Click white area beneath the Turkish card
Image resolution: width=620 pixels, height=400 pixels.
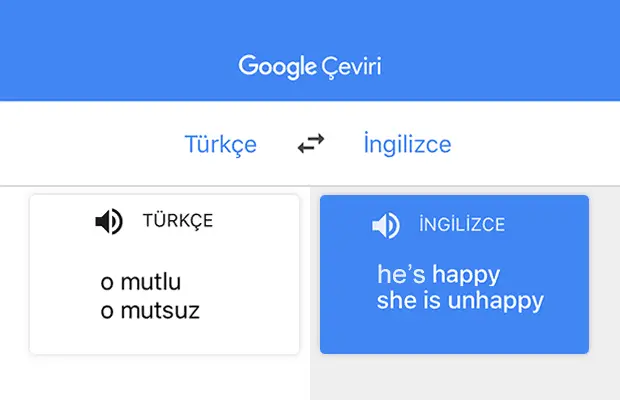click(x=158, y=379)
